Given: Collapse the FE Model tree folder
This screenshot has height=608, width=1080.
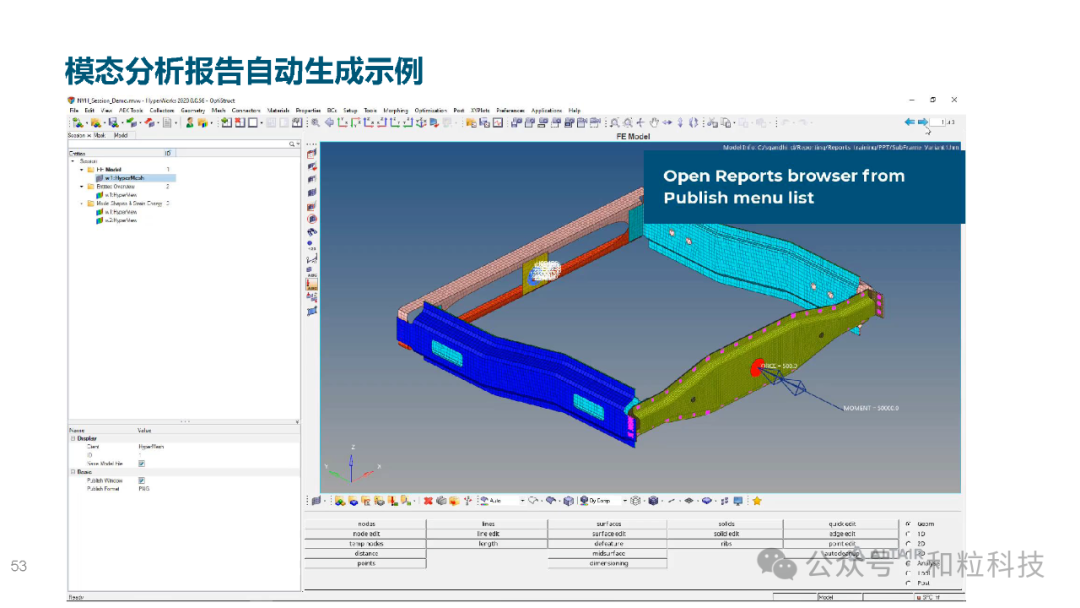Looking at the screenshot, I should (82, 170).
